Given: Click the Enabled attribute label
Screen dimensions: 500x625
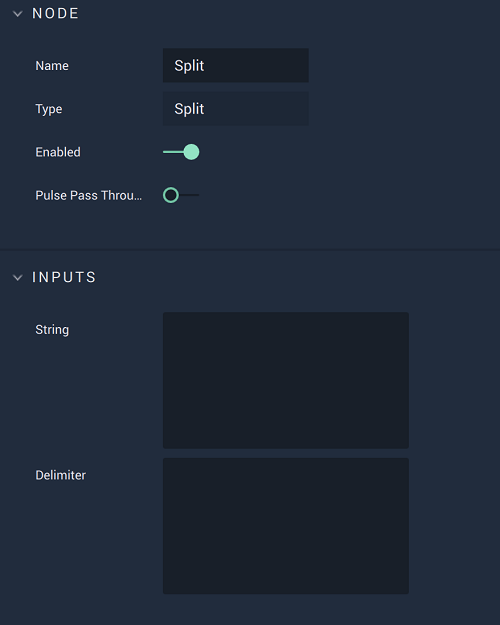Looking at the screenshot, I should 58,152.
